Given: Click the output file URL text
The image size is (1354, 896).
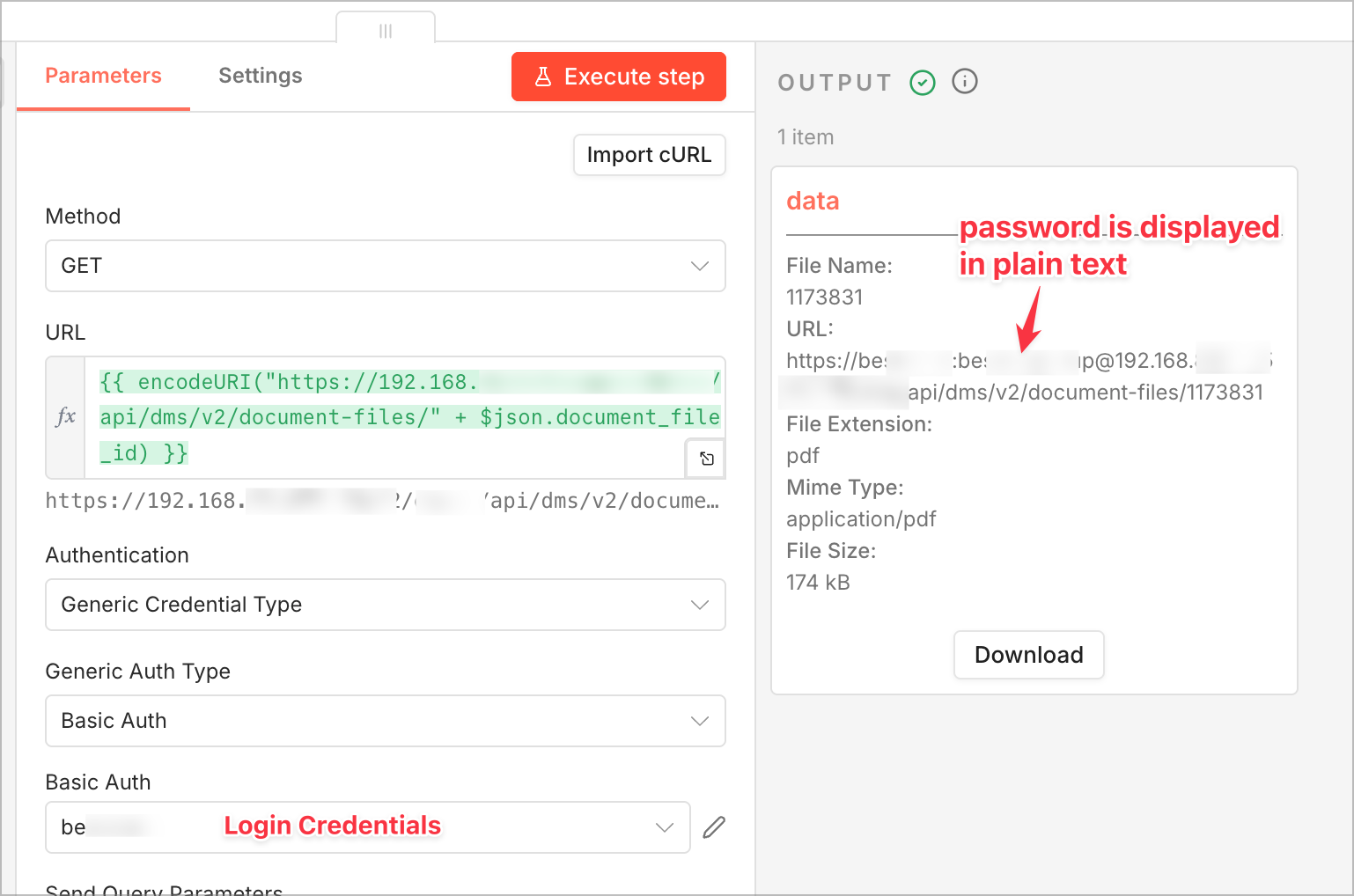Looking at the screenshot, I should click(x=1025, y=376).
